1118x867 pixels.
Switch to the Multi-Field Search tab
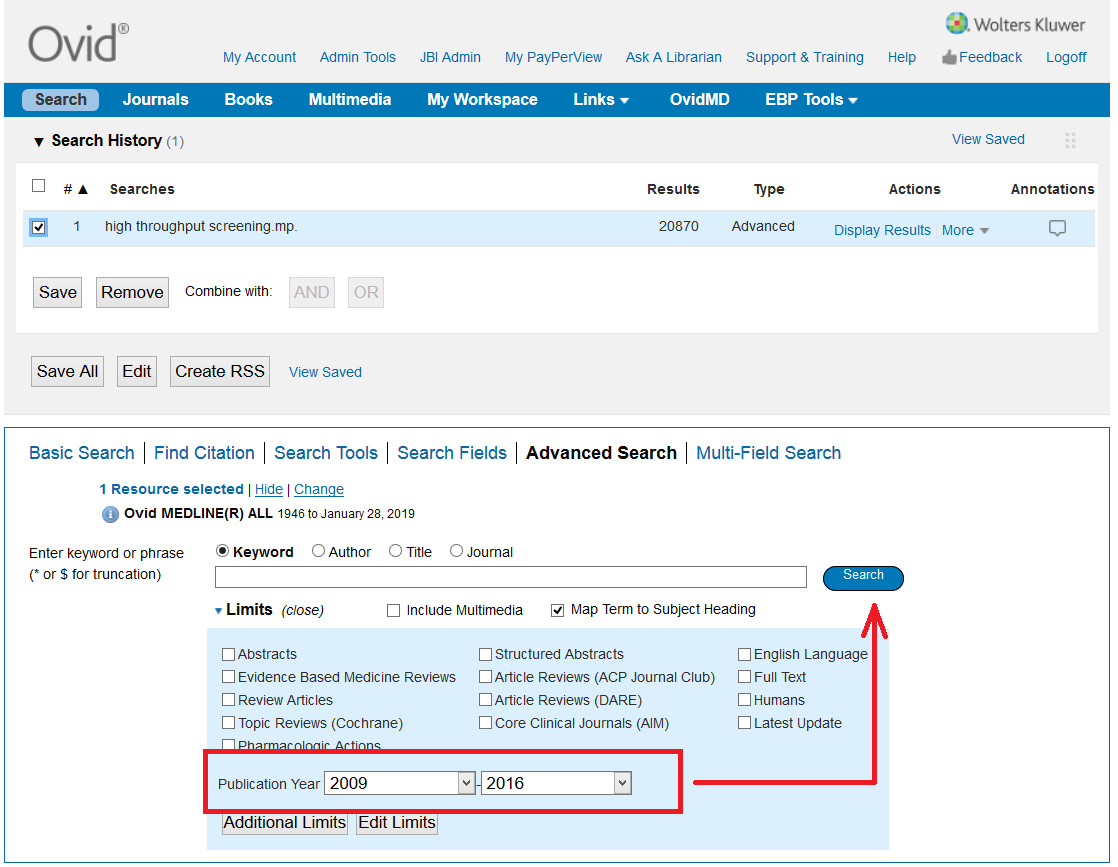pyautogui.click(x=768, y=453)
